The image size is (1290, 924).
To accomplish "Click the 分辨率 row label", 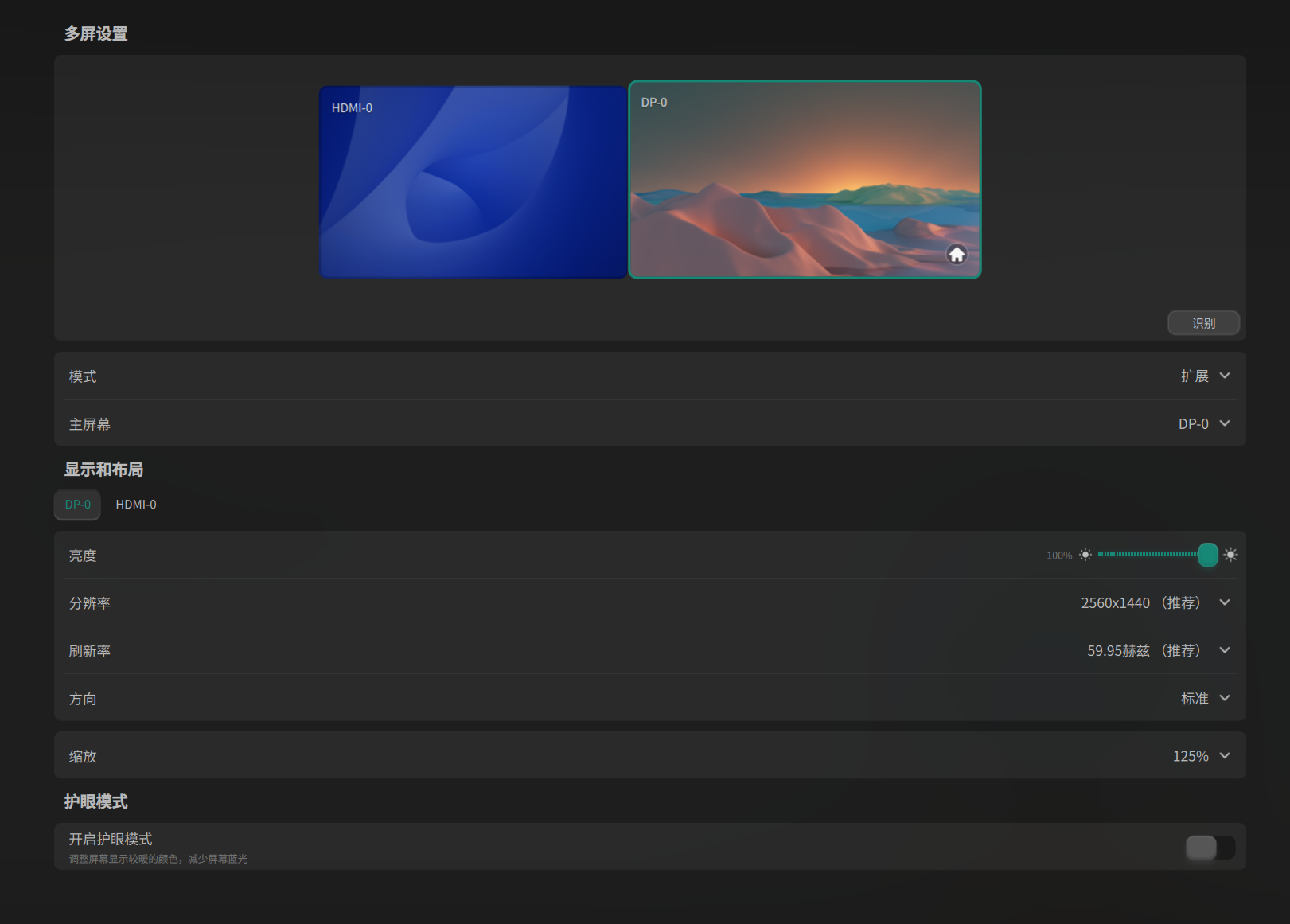I will tap(90, 603).
